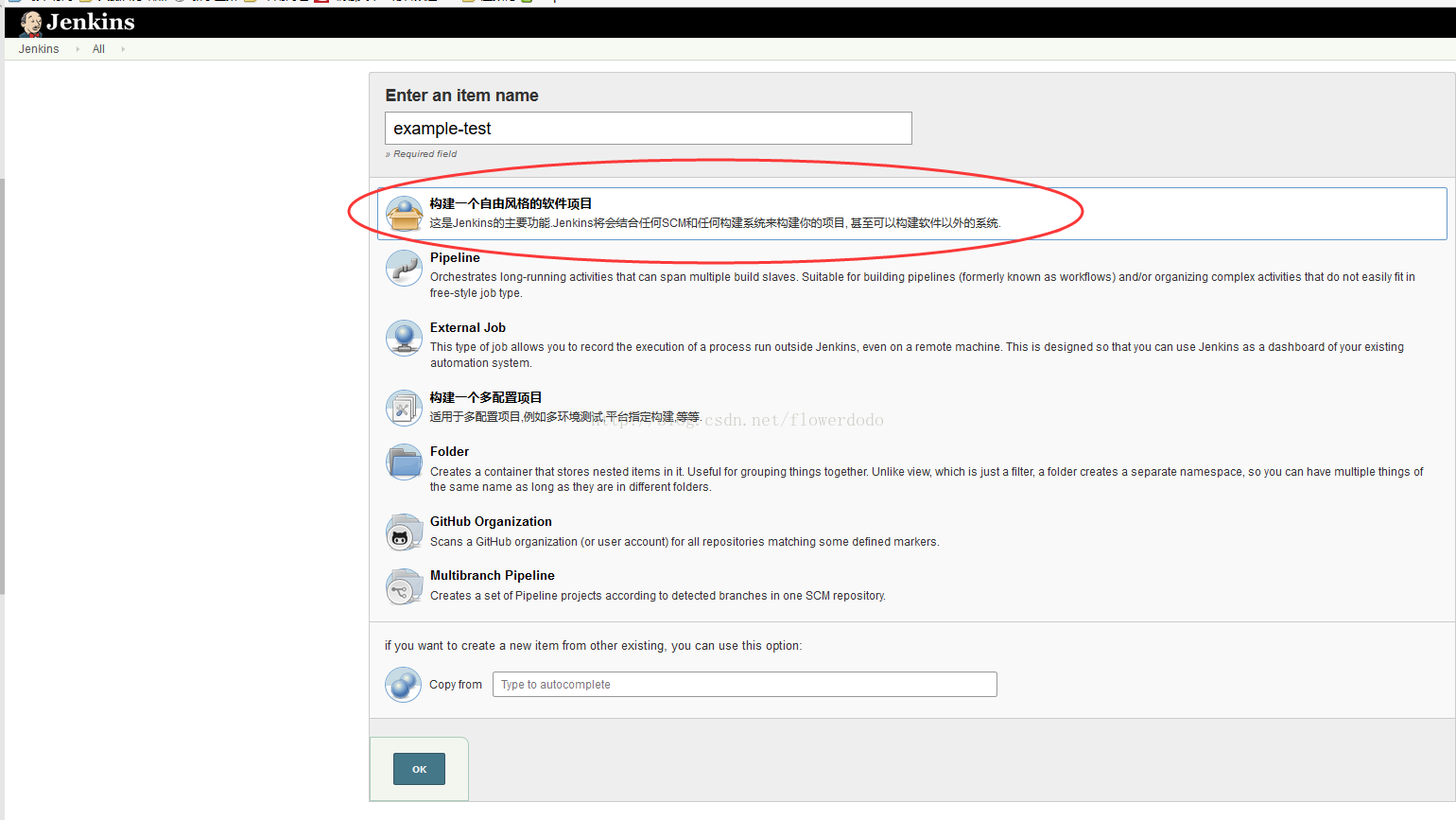Select the freestyle project box icon
The height and width of the screenshot is (820, 1456).
(404, 214)
